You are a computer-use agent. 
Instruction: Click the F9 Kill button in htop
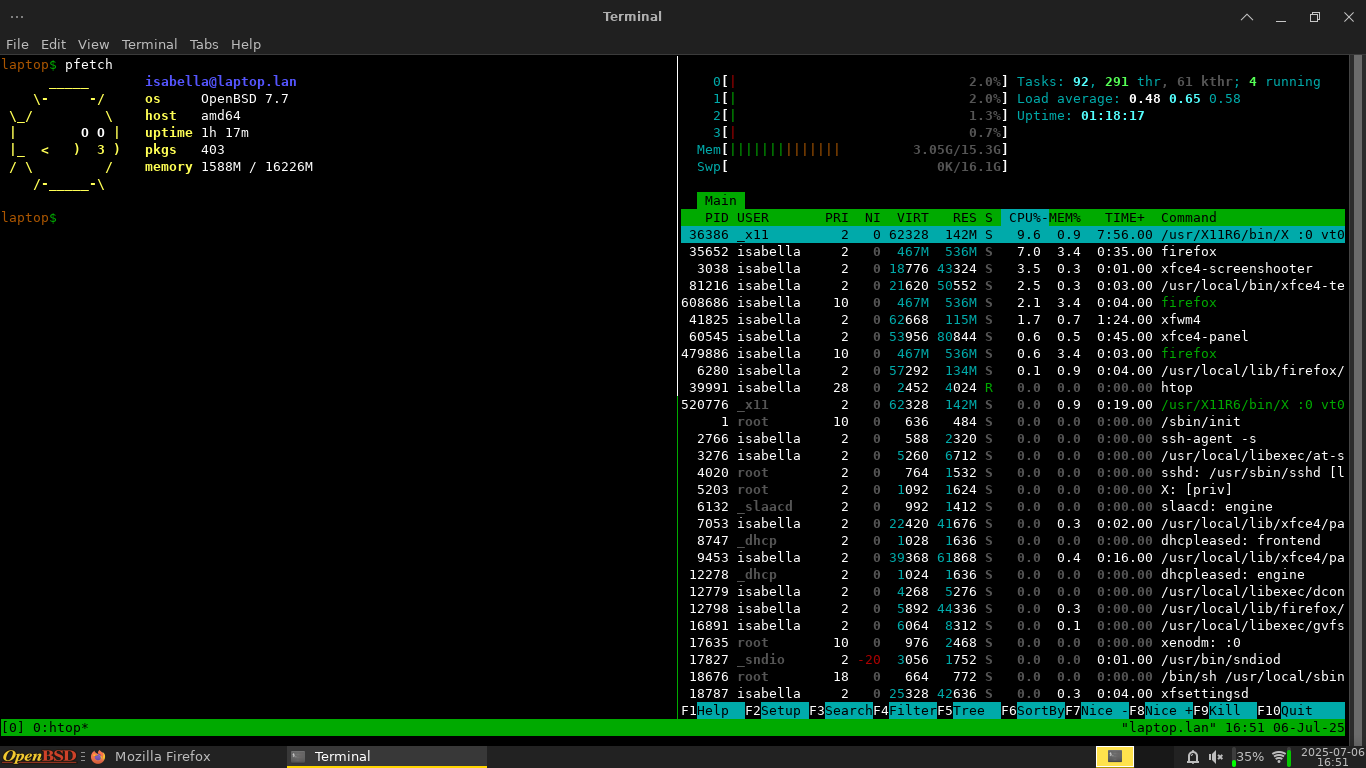[x=1225, y=711]
